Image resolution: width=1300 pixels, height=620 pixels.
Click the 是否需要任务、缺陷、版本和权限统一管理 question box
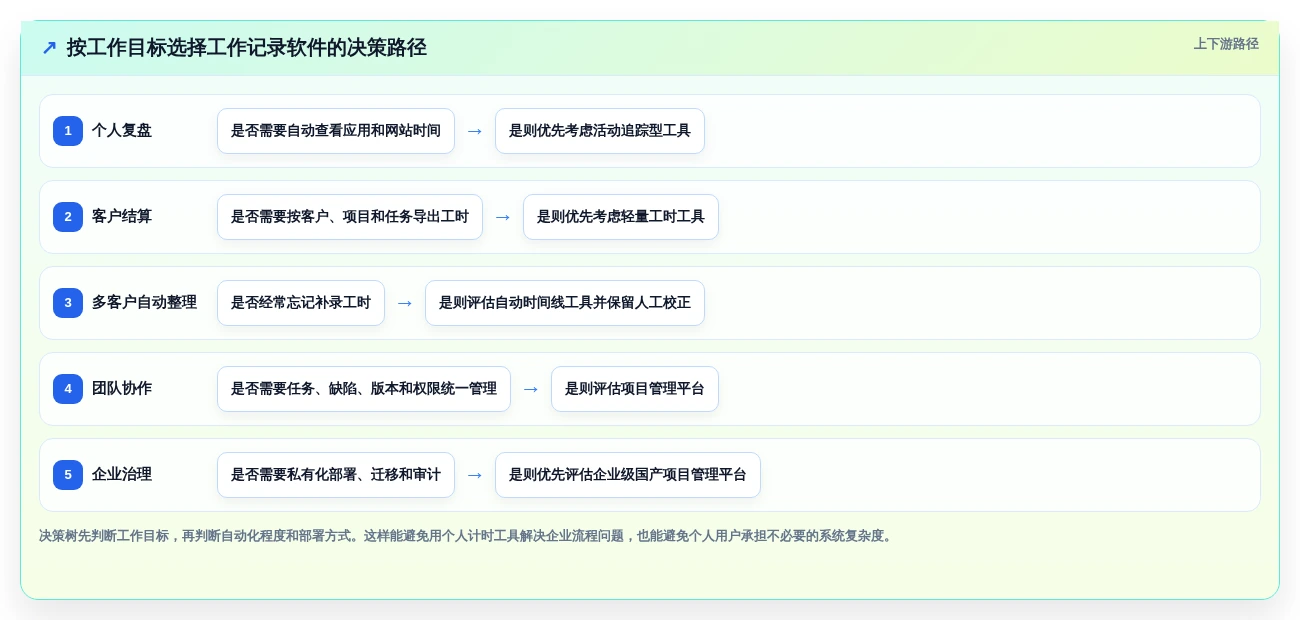[364, 389]
